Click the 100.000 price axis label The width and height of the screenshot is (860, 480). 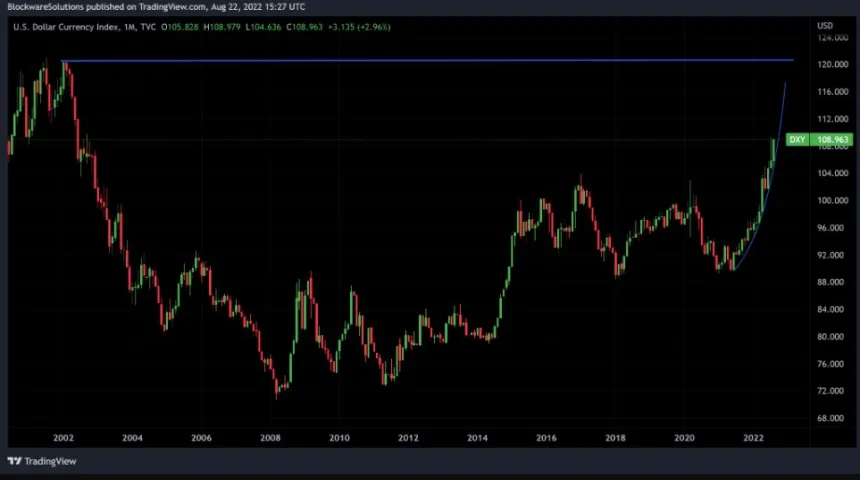(x=833, y=201)
